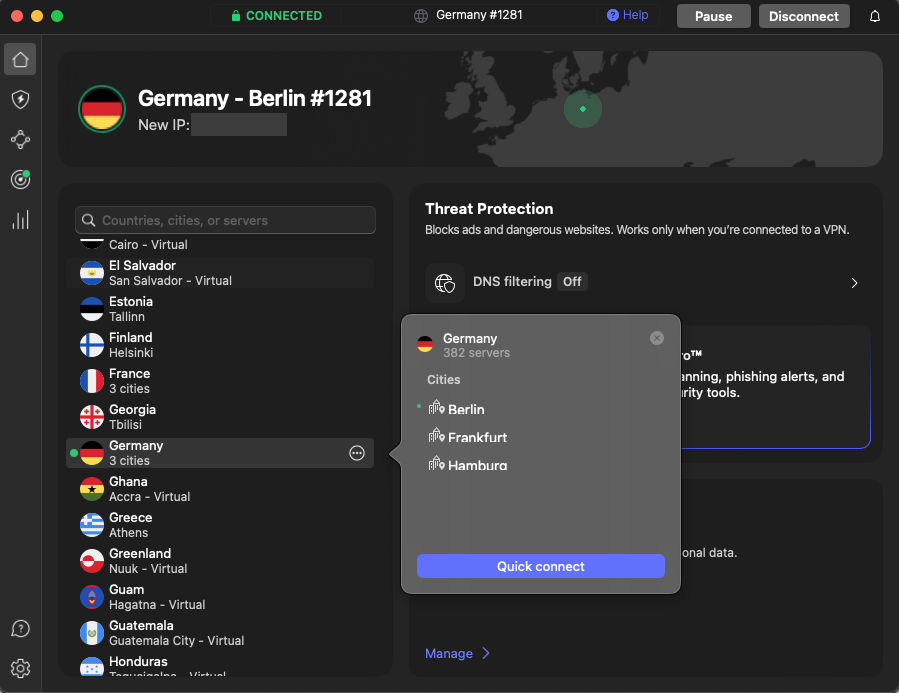Click the Disconnect button
Image resolution: width=899 pixels, height=693 pixels.
pos(804,16)
